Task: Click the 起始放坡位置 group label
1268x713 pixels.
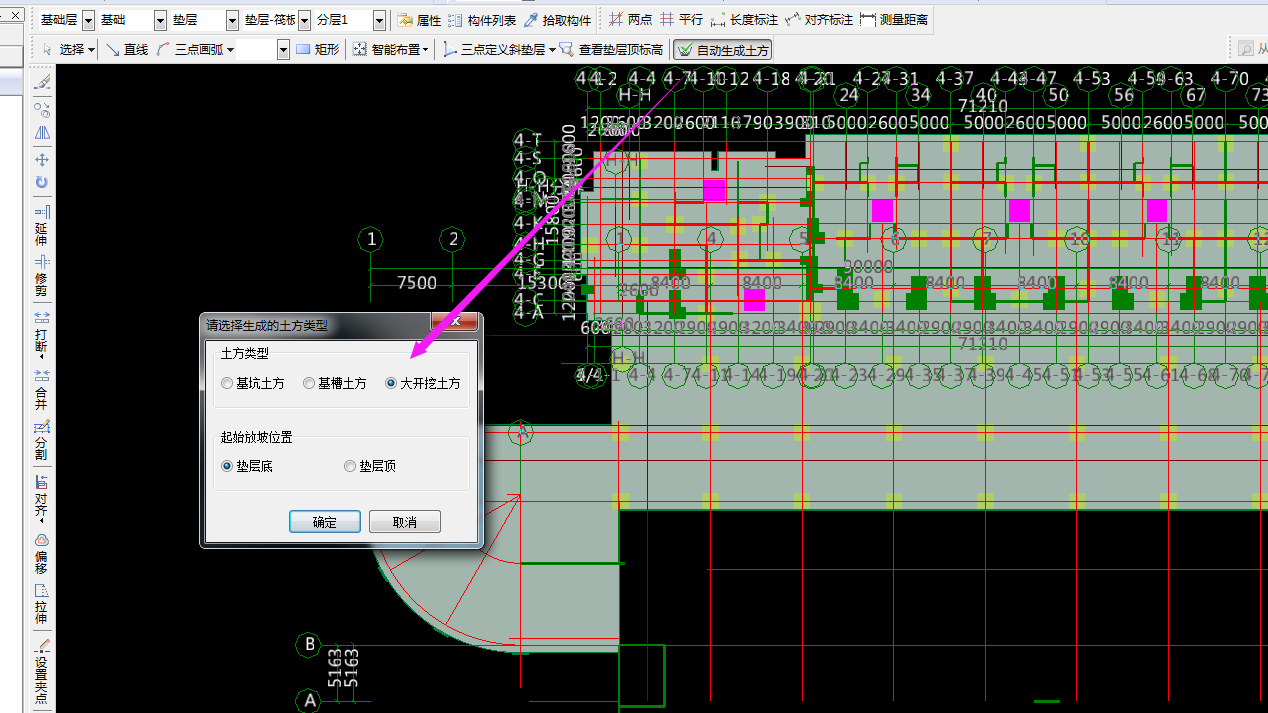Action: [257, 437]
